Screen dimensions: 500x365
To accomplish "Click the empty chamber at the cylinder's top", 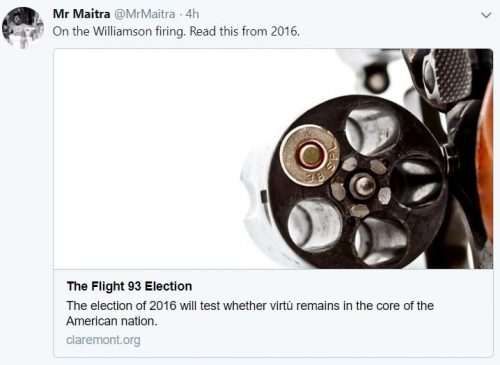I will click(x=373, y=131).
